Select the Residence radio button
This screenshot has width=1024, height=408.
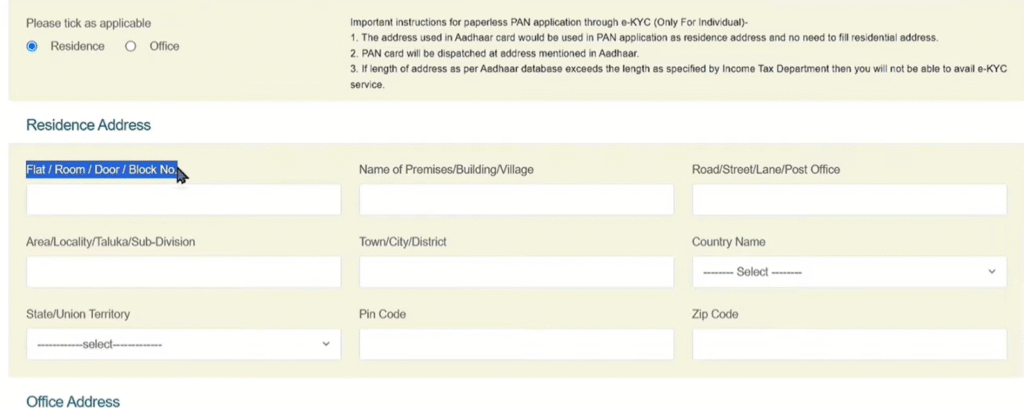coord(32,46)
